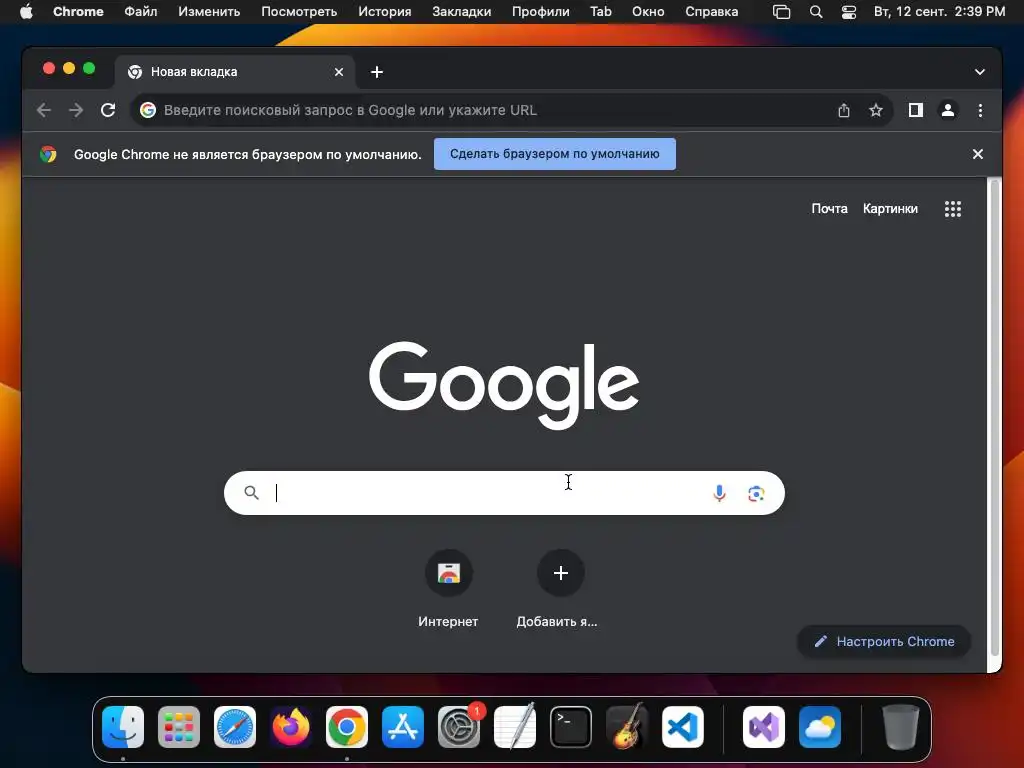Image resolution: width=1024 pixels, height=768 pixels.
Task: Click the forward navigation arrow
Action: 76,110
